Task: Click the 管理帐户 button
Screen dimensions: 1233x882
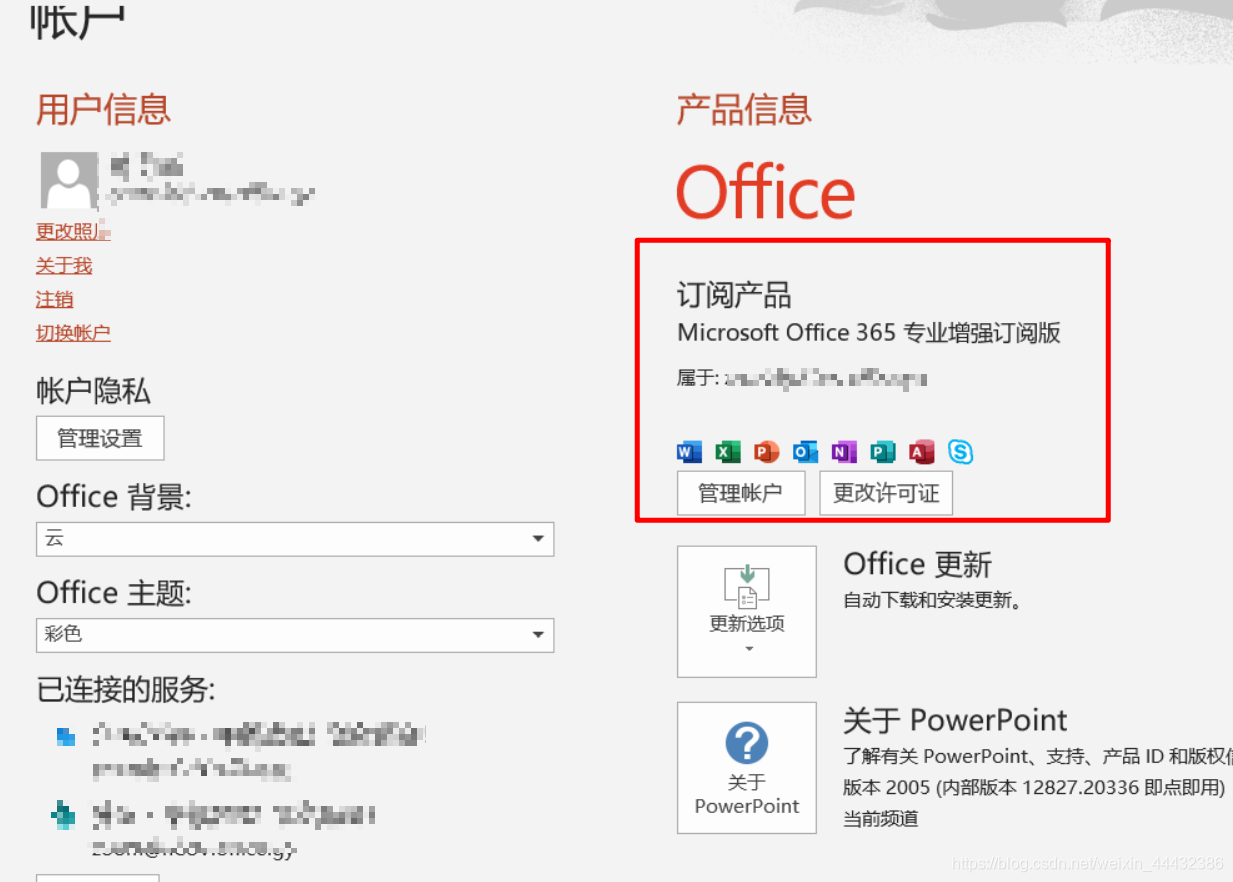Action: [741, 493]
